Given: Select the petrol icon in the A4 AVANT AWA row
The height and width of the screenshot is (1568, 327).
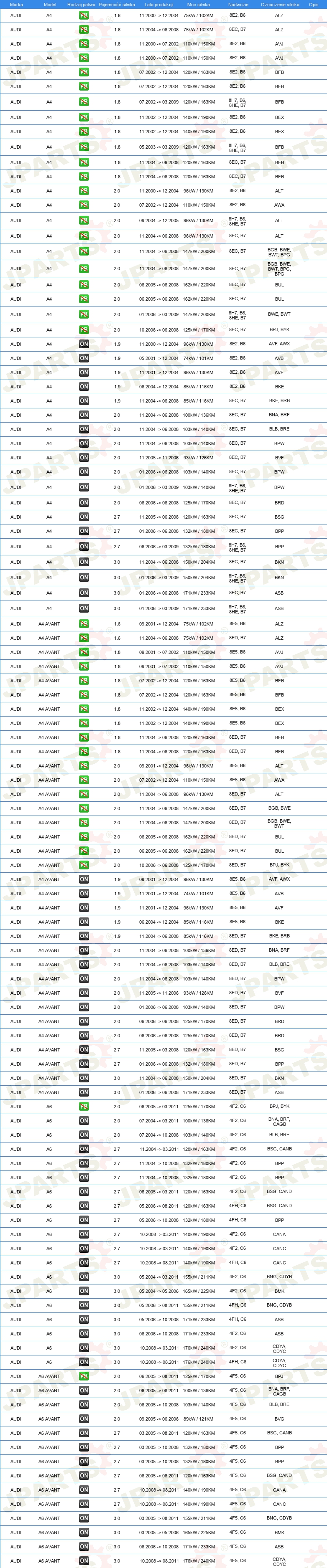Looking at the screenshot, I should [84, 780].
